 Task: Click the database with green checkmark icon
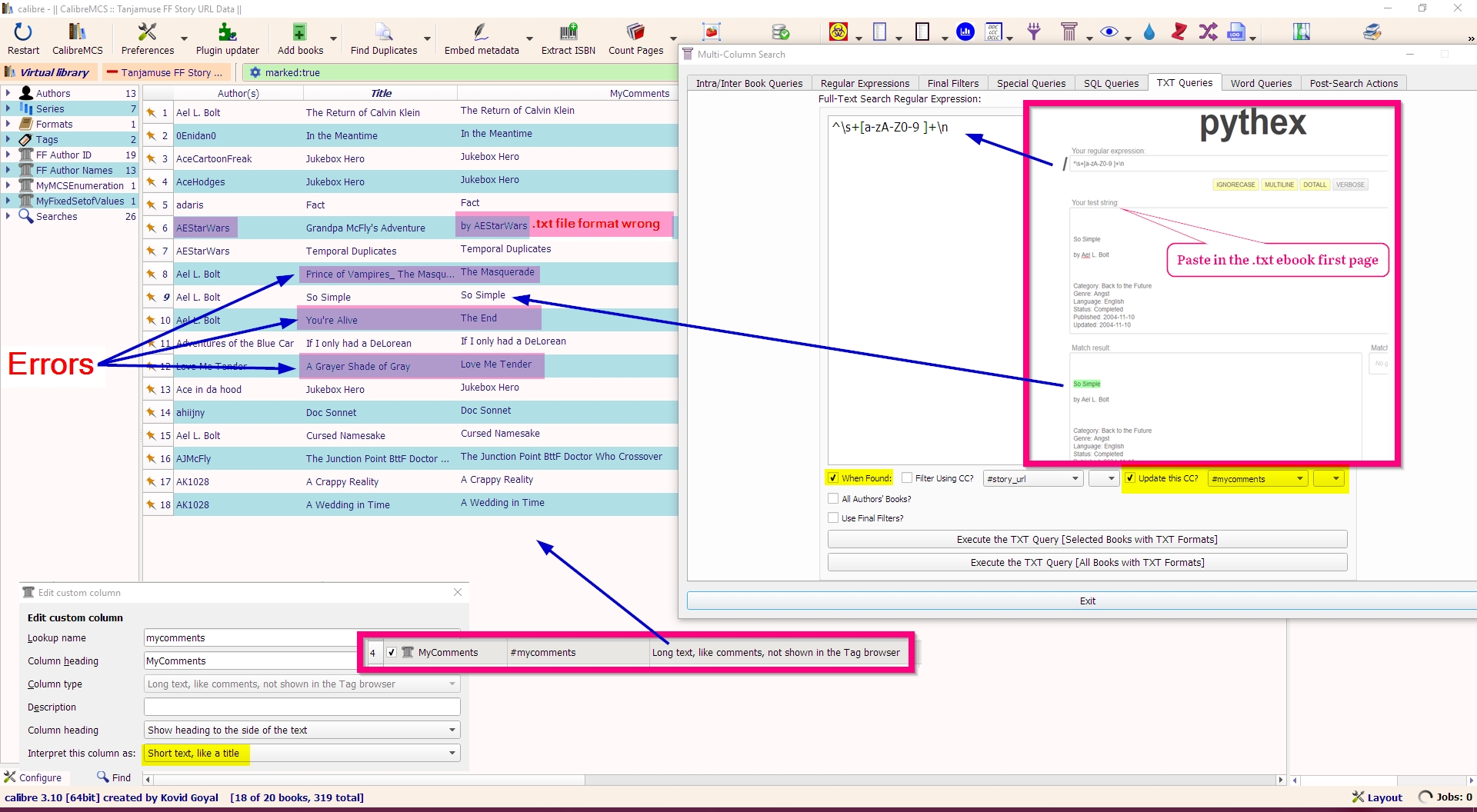780,32
